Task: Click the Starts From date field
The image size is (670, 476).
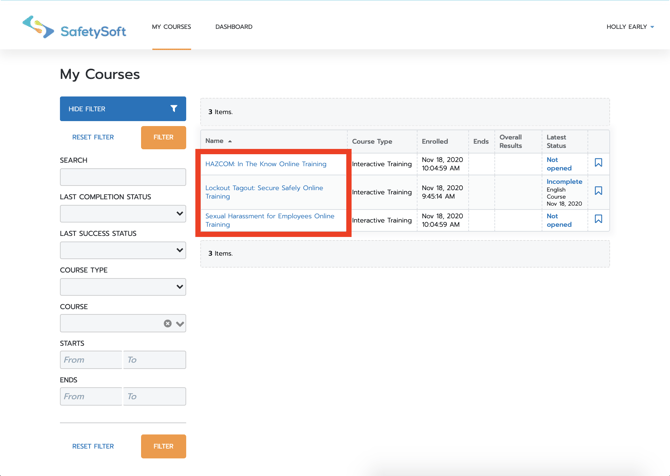Action: (x=91, y=360)
